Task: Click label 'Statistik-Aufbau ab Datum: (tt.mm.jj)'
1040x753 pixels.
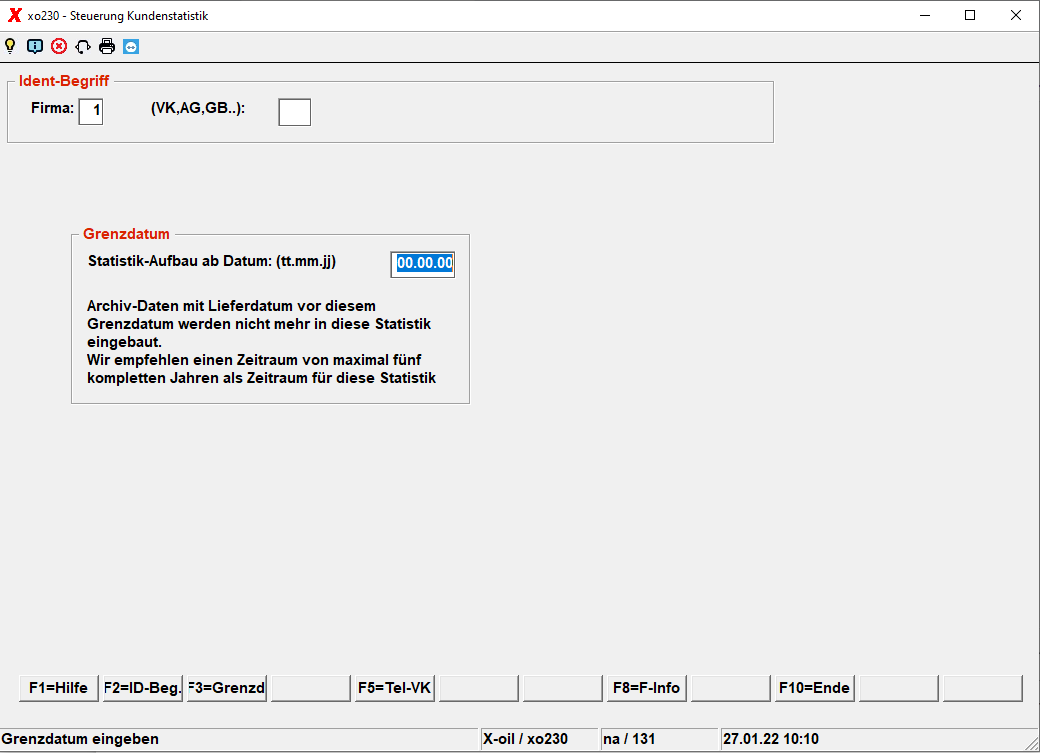Action: point(212,261)
